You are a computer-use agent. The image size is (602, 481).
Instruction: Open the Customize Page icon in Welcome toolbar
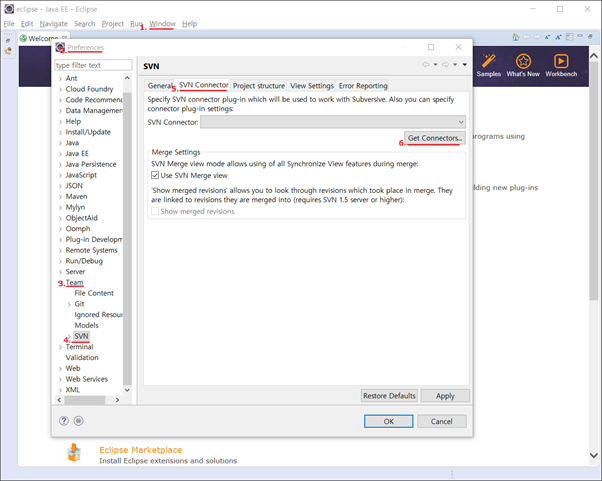pos(569,37)
